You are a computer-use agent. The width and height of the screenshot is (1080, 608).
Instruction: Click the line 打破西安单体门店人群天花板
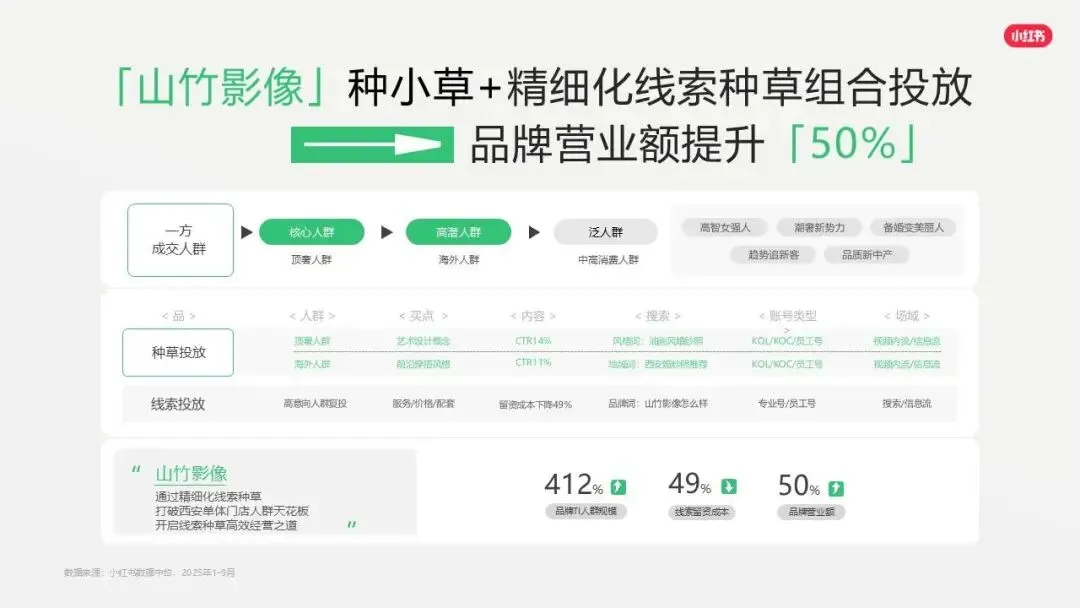(x=231, y=511)
